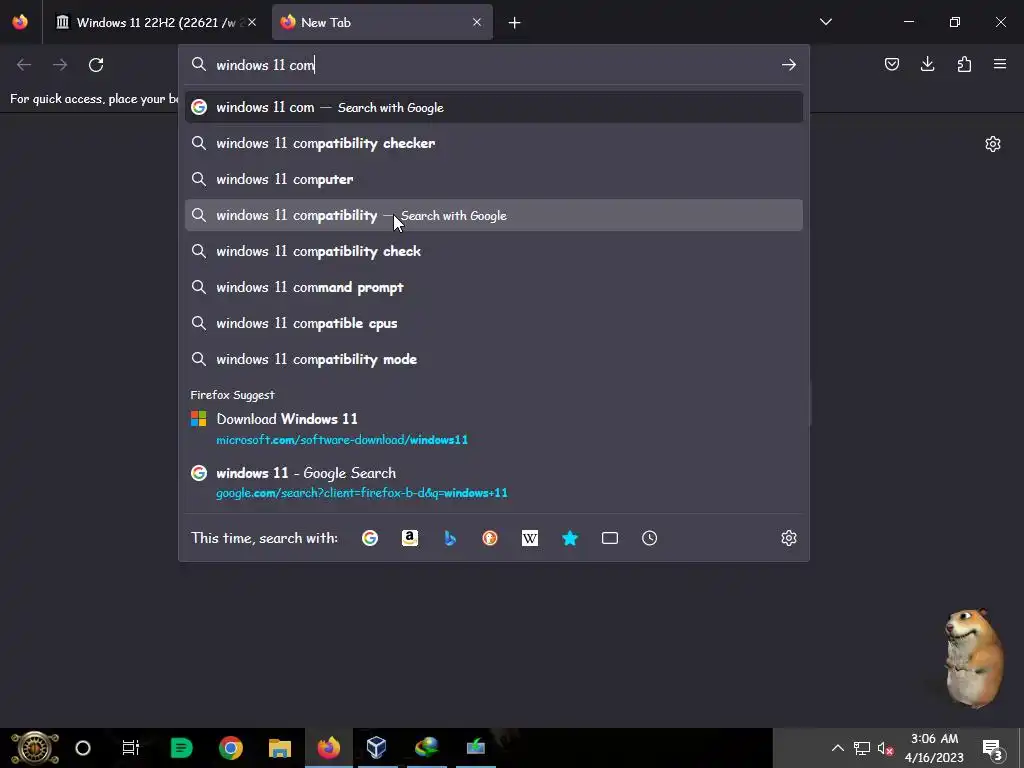The width and height of the screenshot is (1024, 768).
Task: Close the New Tab tab
Action: coord(477,22)
